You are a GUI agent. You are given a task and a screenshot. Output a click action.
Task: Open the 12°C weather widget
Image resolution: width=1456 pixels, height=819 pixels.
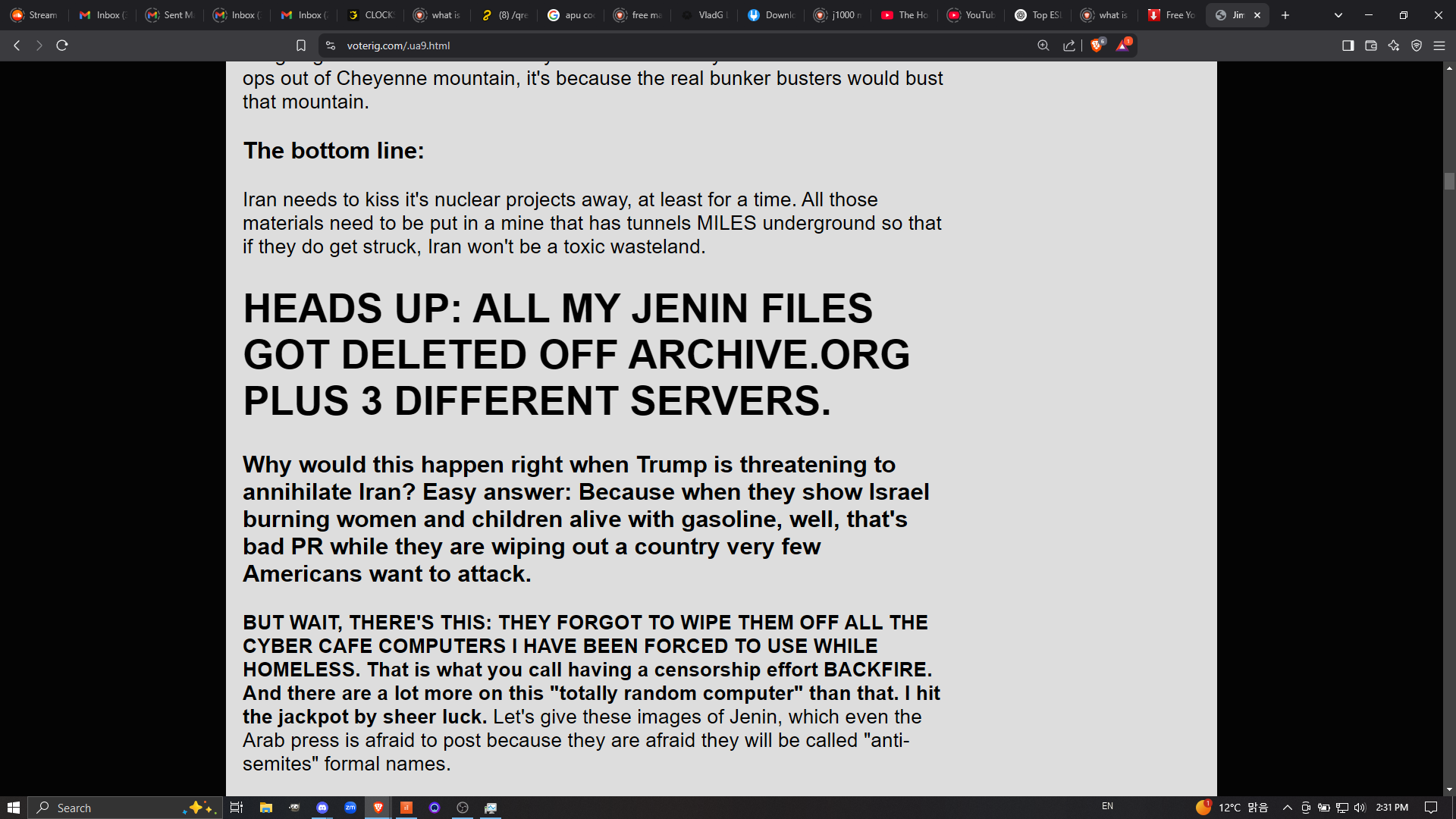[1232, 808]
